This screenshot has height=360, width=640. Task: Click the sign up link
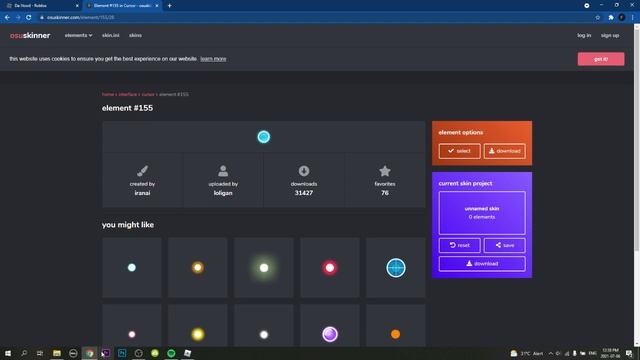point(610,36)
